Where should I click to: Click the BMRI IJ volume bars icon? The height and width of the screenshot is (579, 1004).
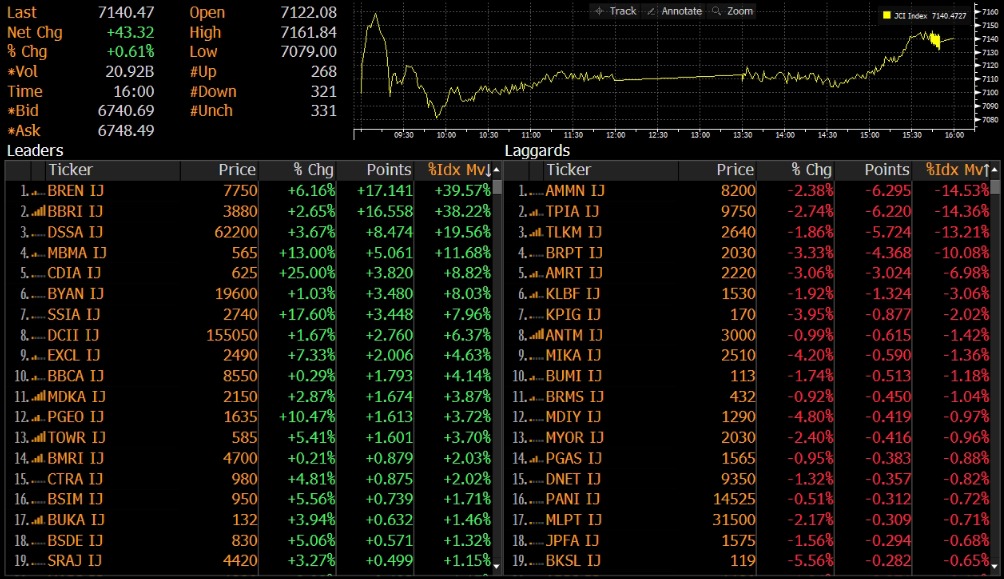38,458
